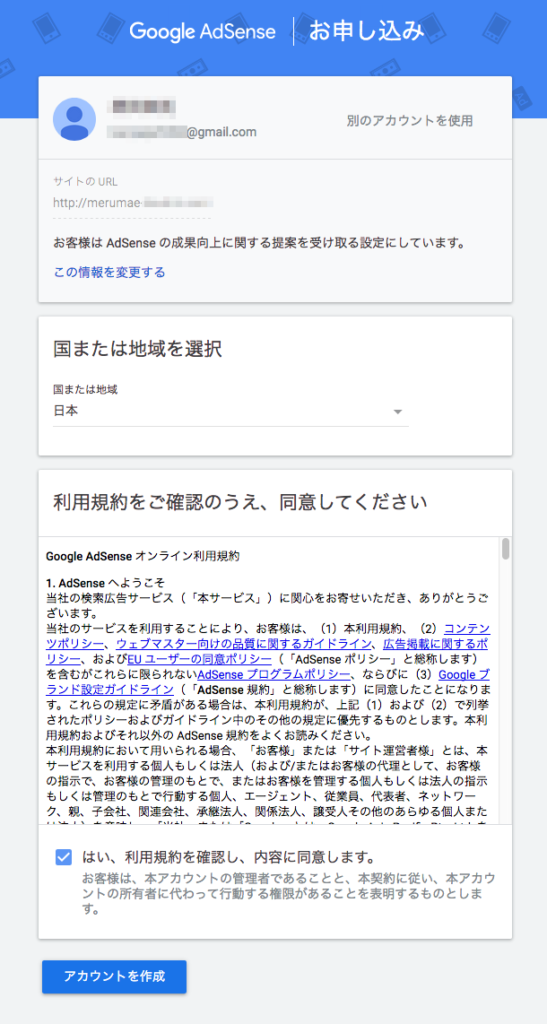Click the 1. AdSense へようこそ section heading
The image size is (547, 1024).
coord(105,582)
